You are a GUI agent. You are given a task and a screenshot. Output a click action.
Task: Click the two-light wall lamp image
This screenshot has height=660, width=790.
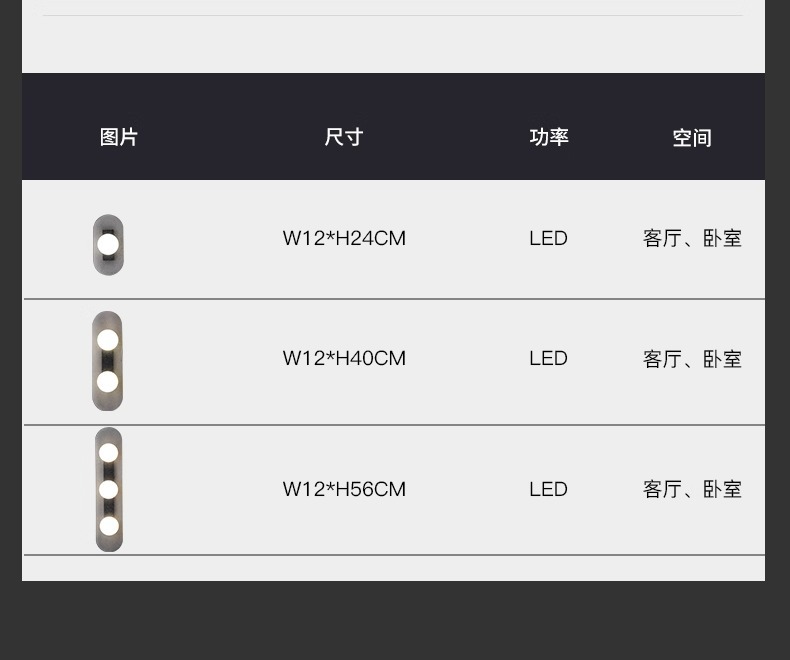107,361
